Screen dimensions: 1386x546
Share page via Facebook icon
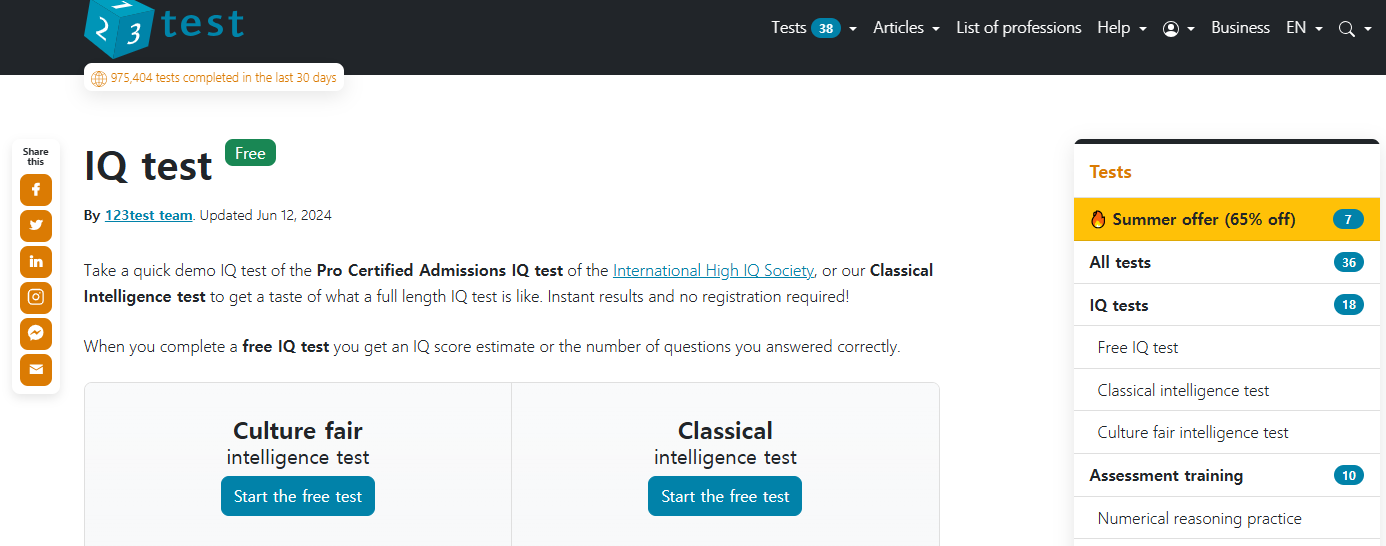36,190
